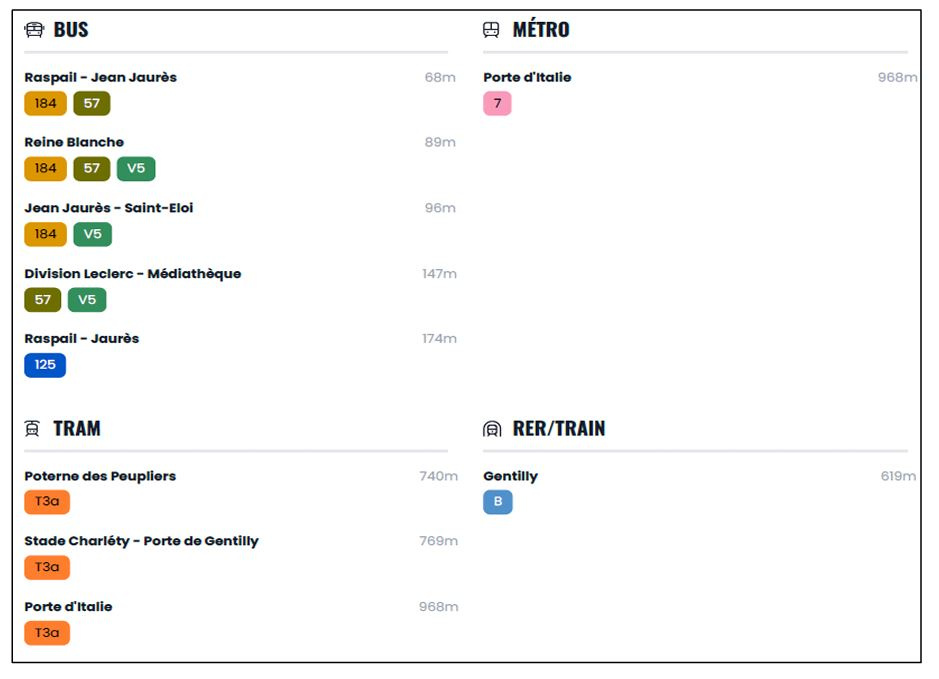Click the blue 125 bus line badge
Viewport: 939px width, 679px height.
[45, 365]
